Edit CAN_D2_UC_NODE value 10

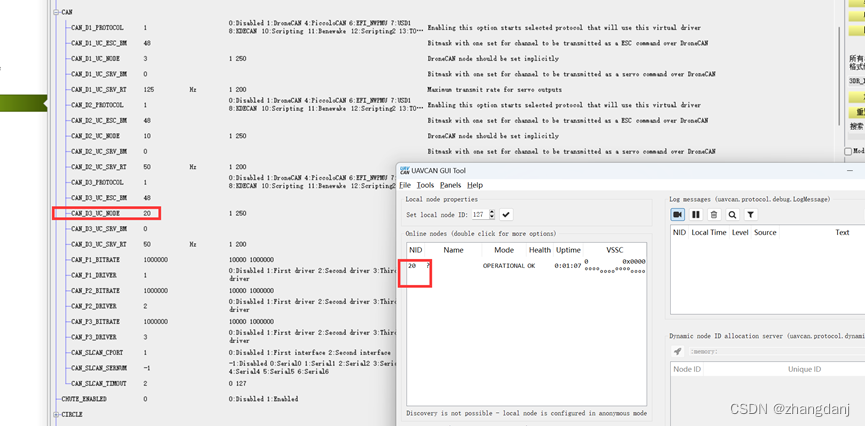point(147,136)
